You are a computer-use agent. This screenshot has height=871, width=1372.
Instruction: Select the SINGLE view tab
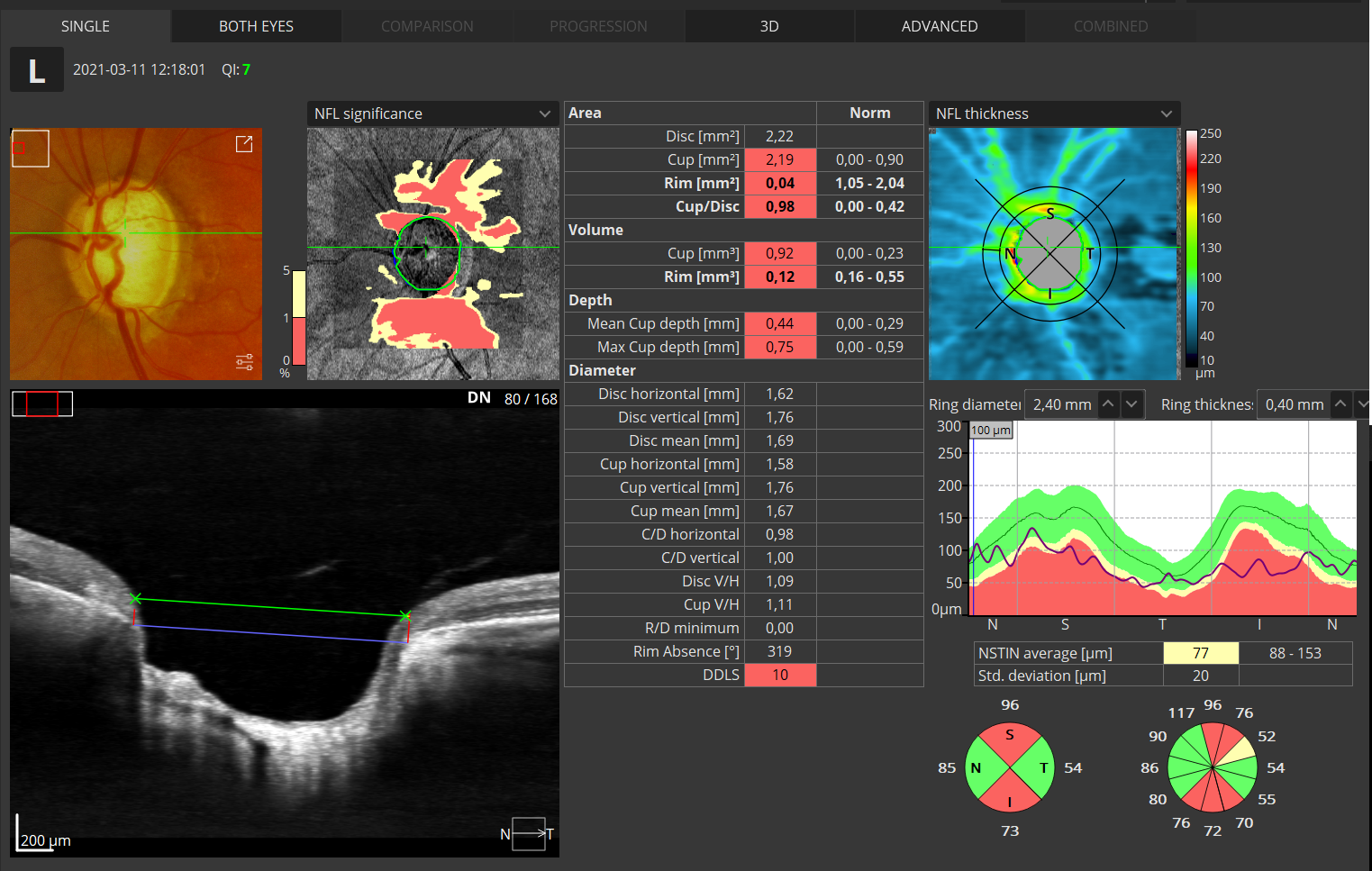click(85, 26)
